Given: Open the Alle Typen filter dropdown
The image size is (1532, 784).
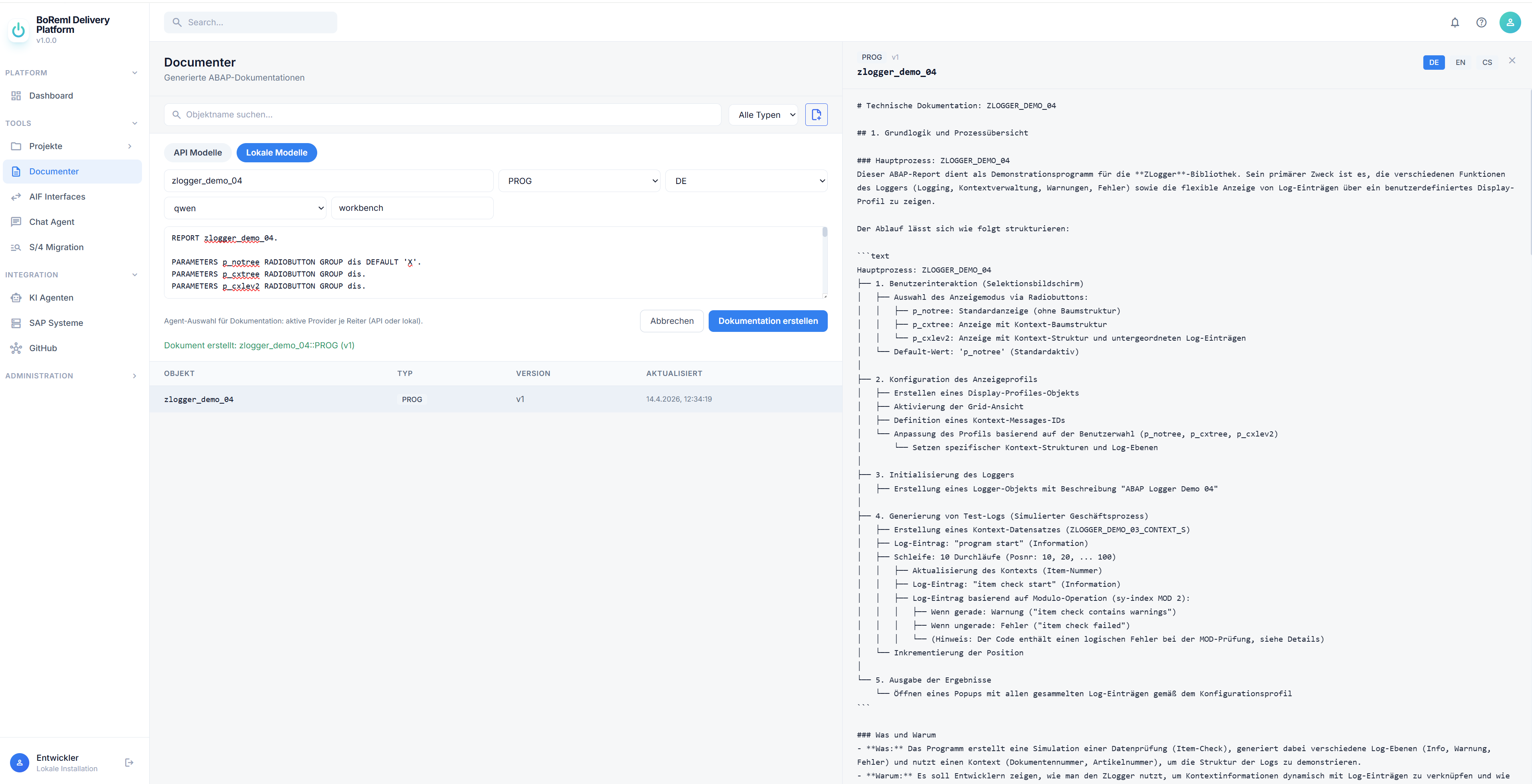Looking at the screenshot, I should [x=763, y=115].
